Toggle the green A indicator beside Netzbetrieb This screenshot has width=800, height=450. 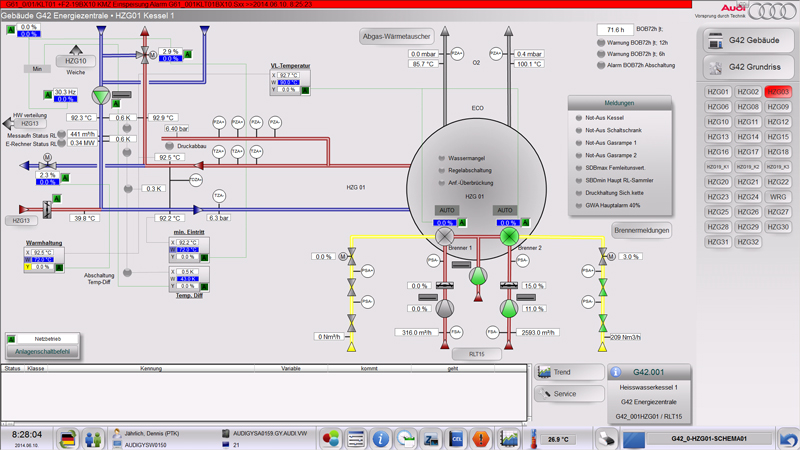click(x=12, y=339)
